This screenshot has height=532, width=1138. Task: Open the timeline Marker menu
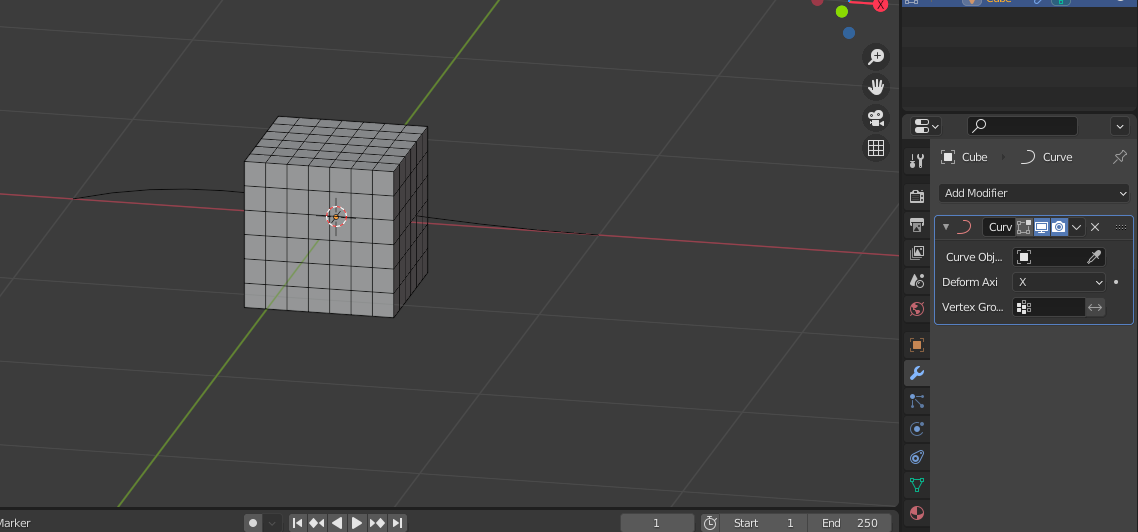click(x=15, y=523)
